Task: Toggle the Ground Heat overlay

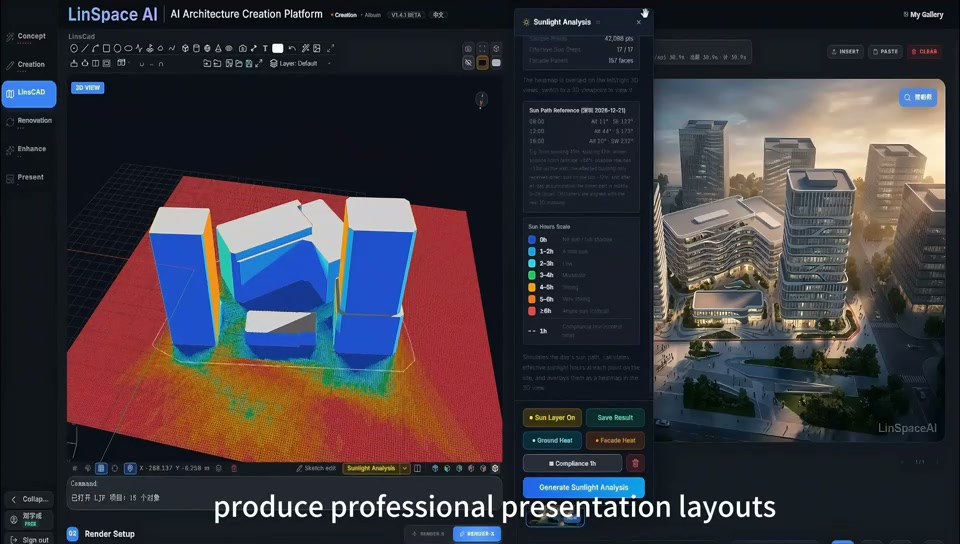Action: [x=552, y=440]
